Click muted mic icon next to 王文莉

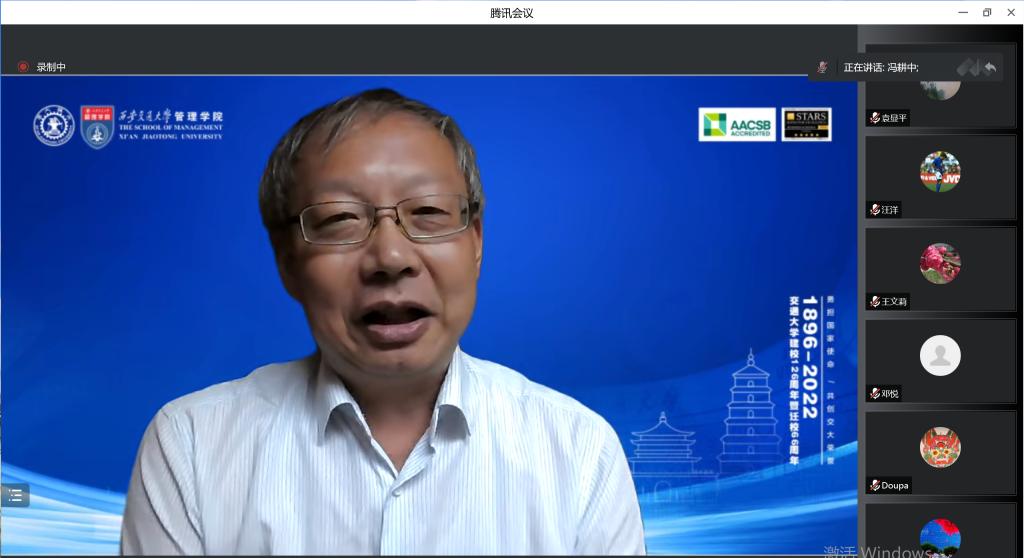tap(875, 301)
